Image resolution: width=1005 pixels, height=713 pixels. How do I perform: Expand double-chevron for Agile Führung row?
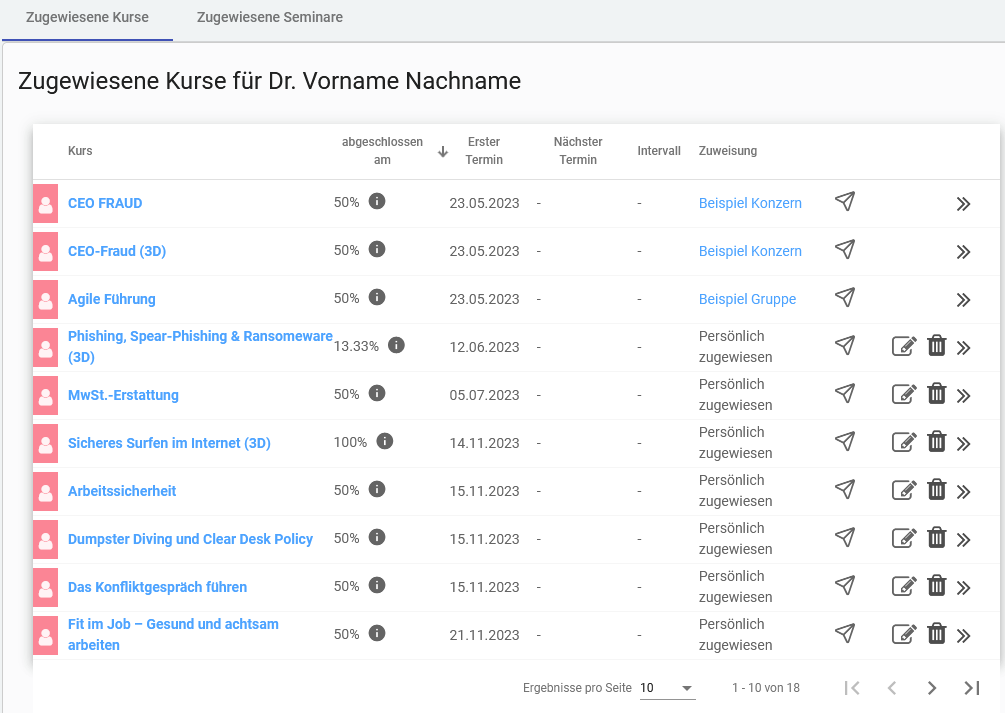tap(963, 300)
